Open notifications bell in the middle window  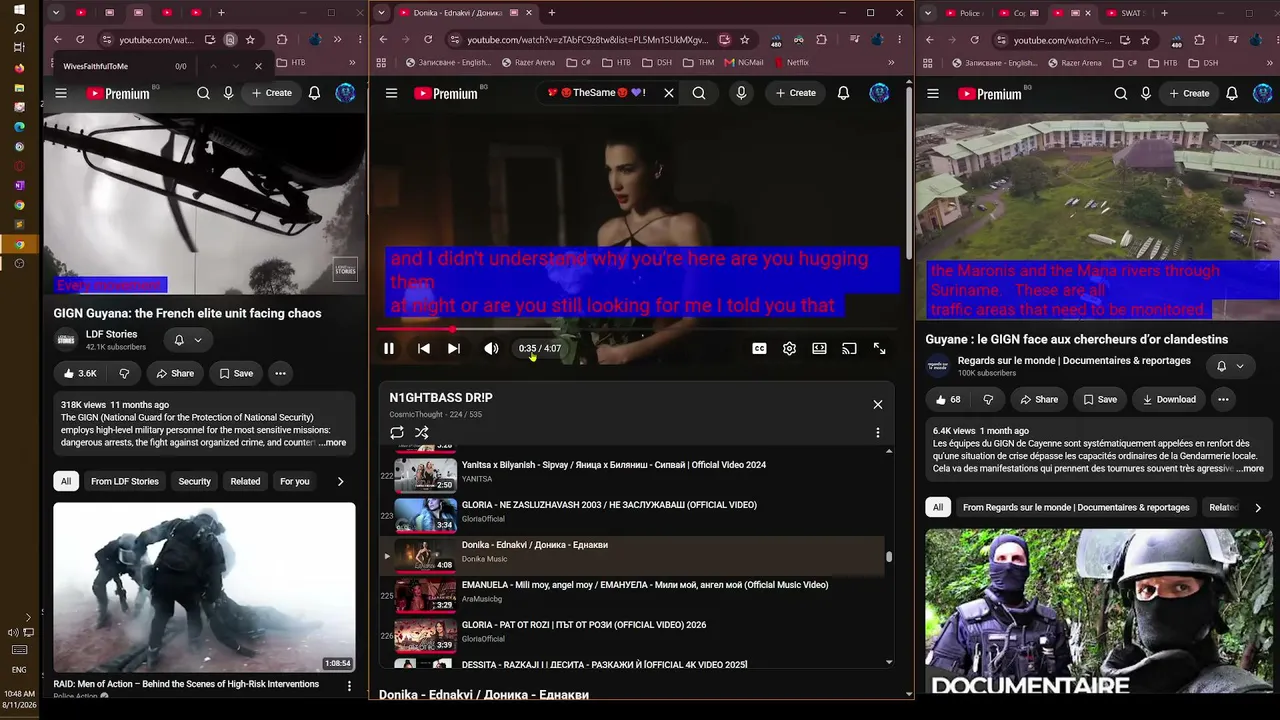(843, 93)
